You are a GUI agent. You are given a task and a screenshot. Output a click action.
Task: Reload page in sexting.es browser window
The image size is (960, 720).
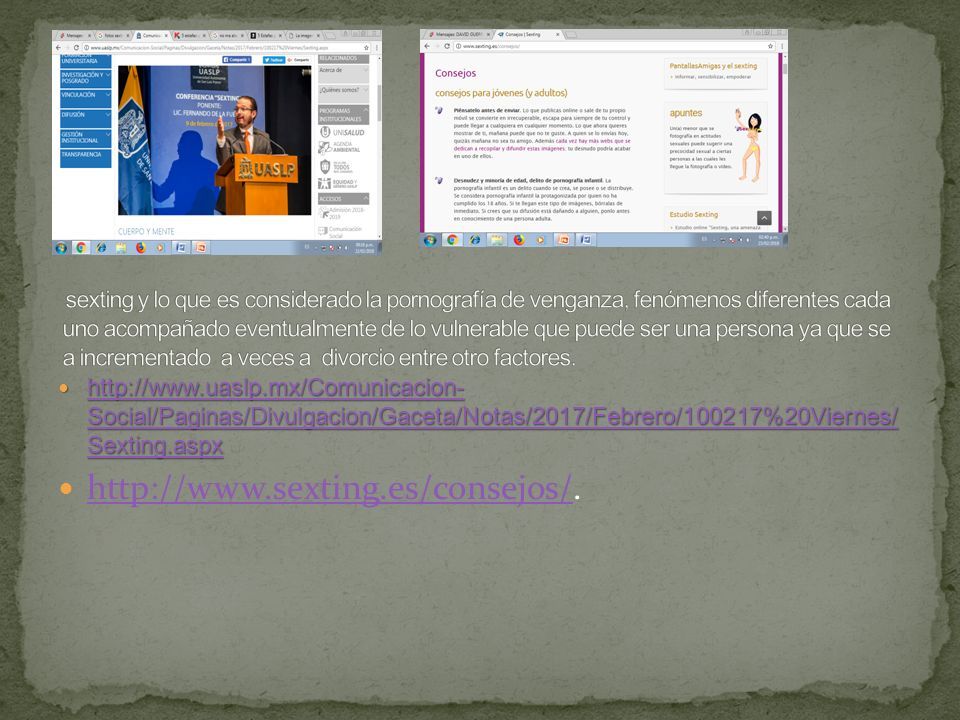click(x=447, y=47)
